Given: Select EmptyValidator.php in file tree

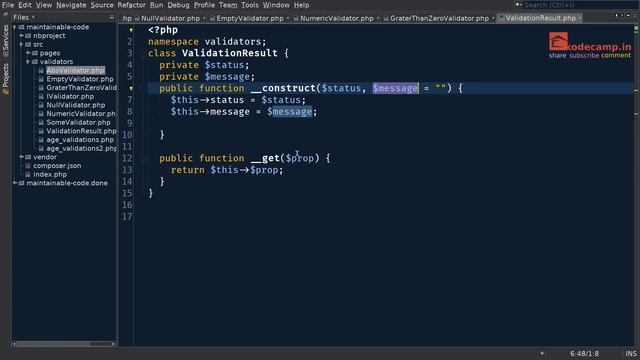Looking at the screenshot, I should (x=80, y=79).
